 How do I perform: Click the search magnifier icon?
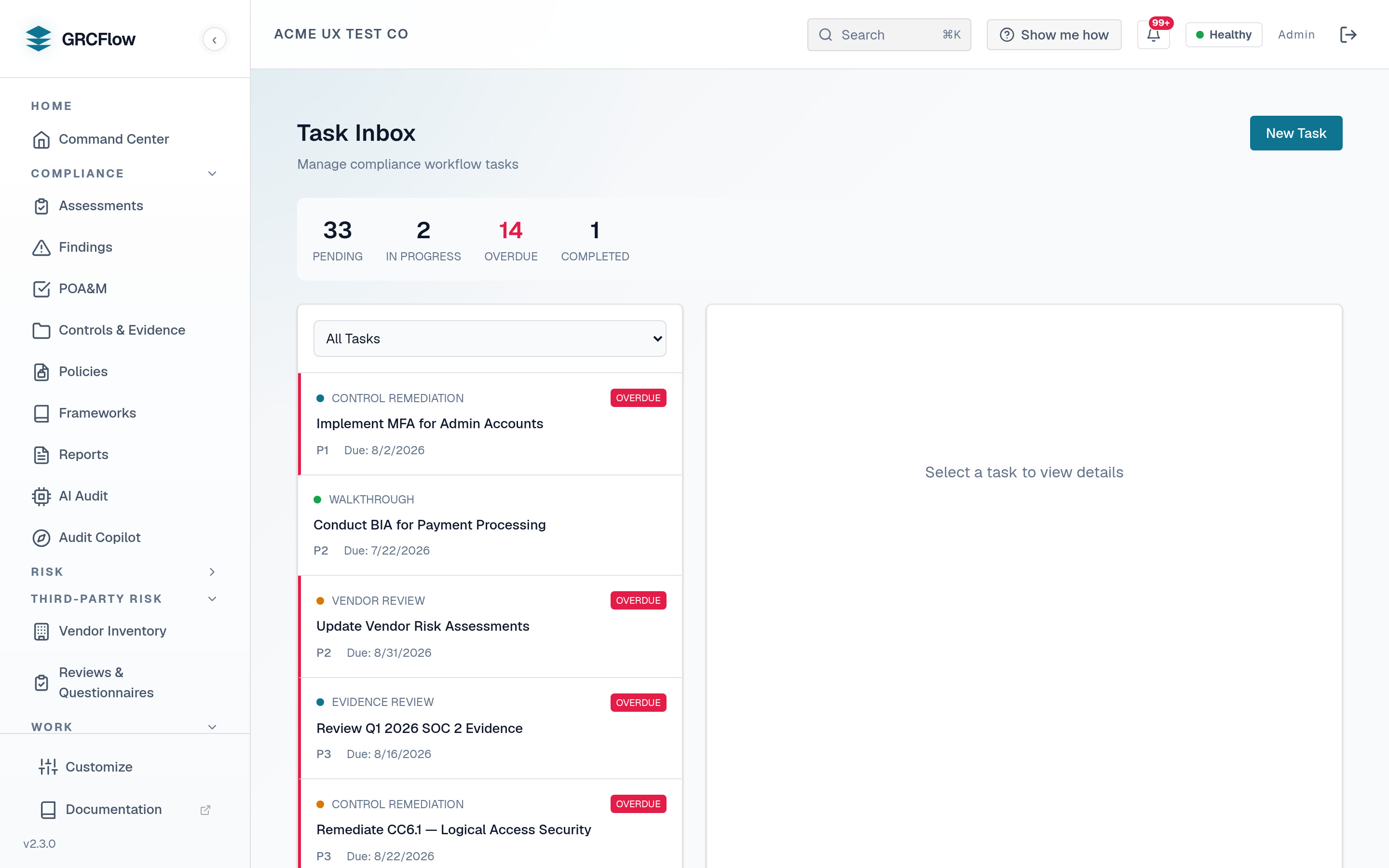tap(825, 35)
